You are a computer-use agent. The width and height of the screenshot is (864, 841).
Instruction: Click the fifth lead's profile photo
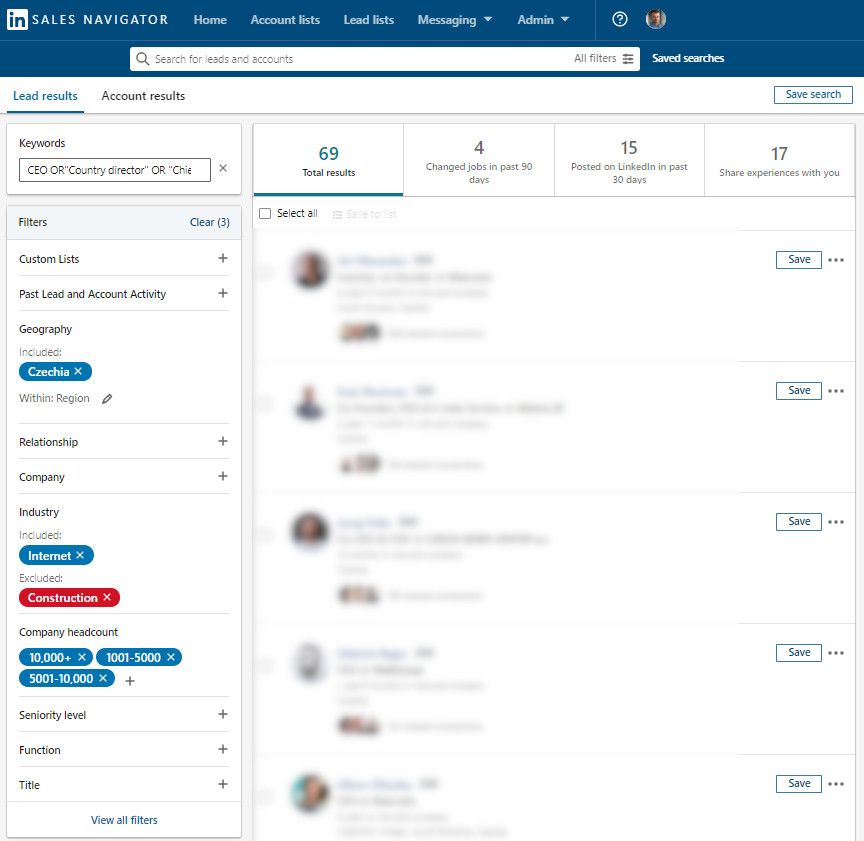click(x=310, y=793)
